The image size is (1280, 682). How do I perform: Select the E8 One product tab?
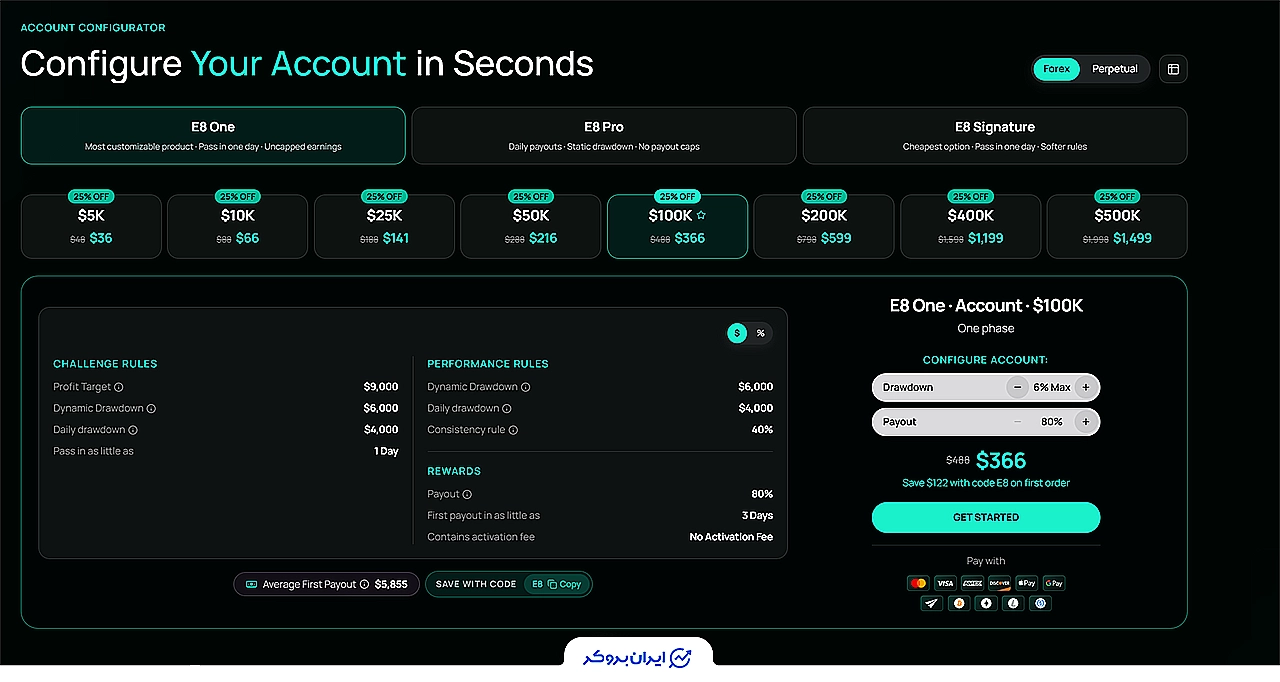pos(213,135)
